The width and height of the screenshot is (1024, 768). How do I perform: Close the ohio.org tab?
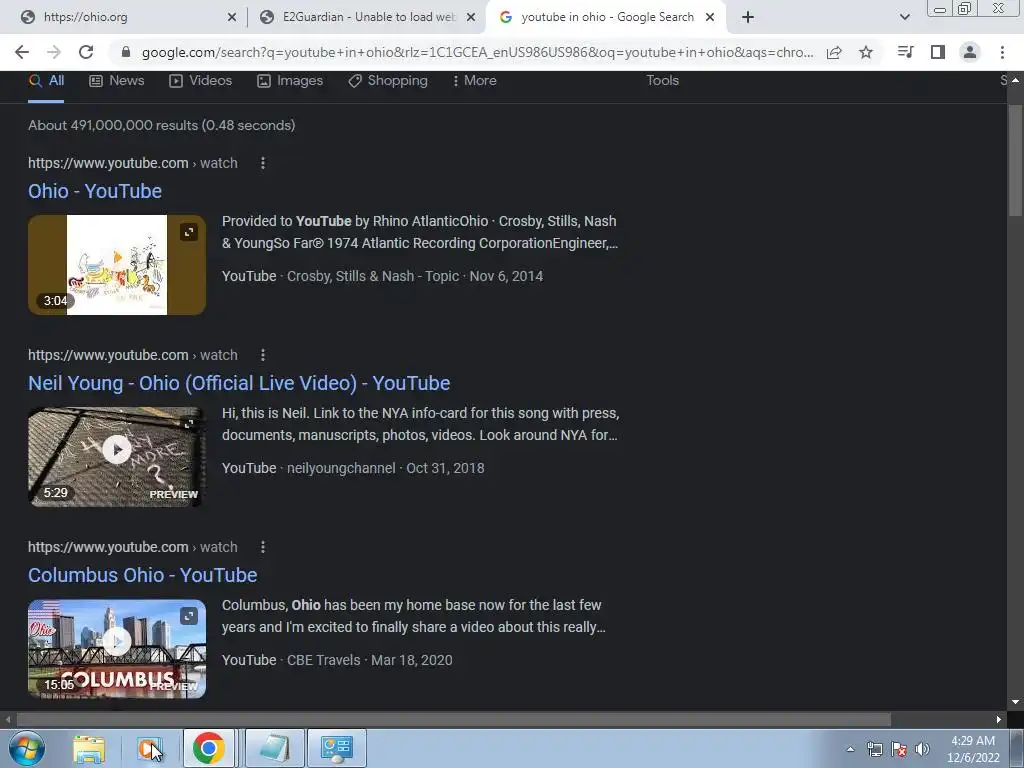232,18
